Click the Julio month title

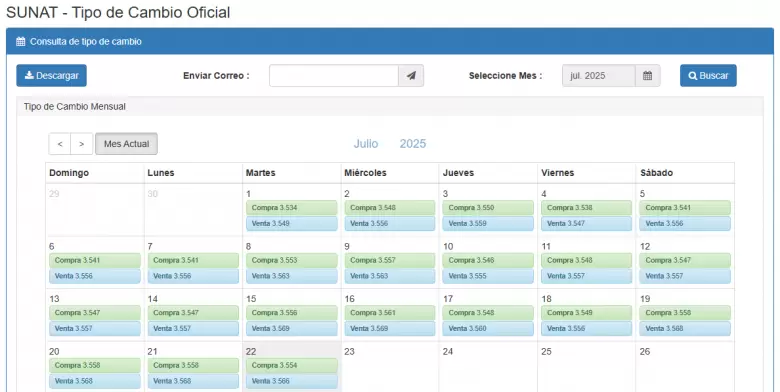[366, 144]
